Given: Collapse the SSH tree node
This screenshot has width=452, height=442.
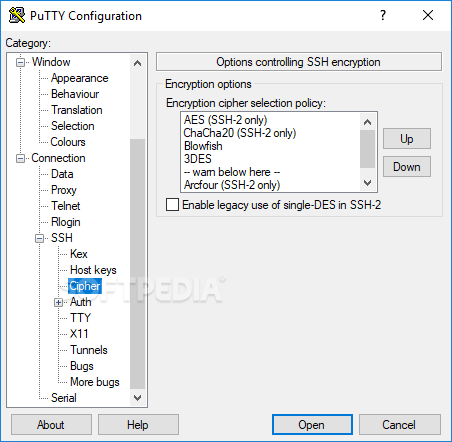Looking at the screenshot, I should (x=40, y=238).
